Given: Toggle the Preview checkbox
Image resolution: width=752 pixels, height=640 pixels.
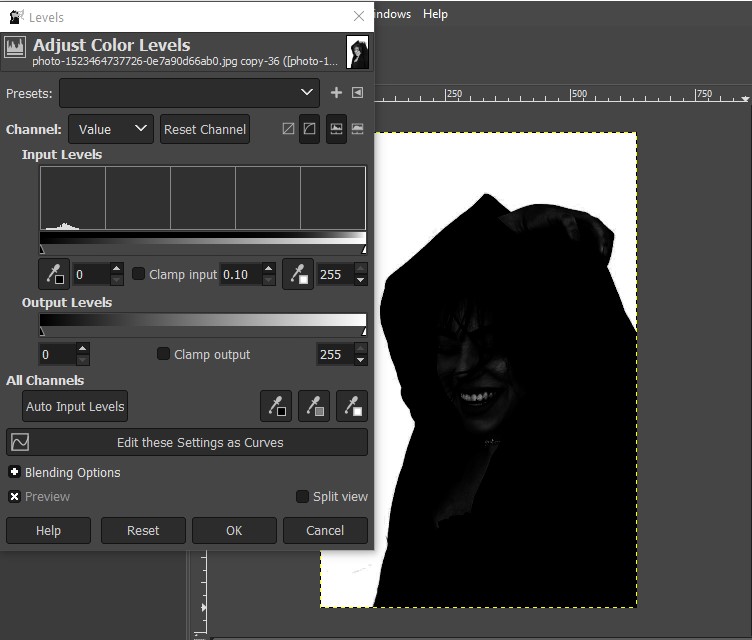Looking at the screenshot, I should click(x=14, y=497).
